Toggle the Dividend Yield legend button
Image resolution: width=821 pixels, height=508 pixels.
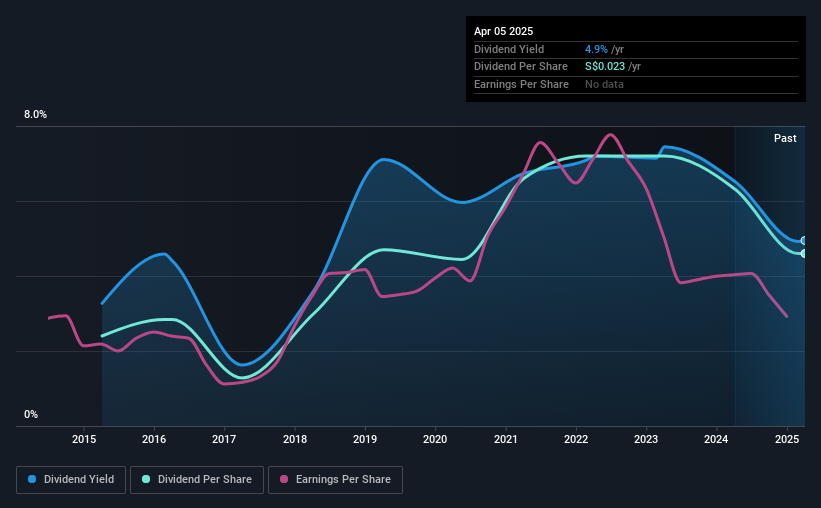point(71,480)
